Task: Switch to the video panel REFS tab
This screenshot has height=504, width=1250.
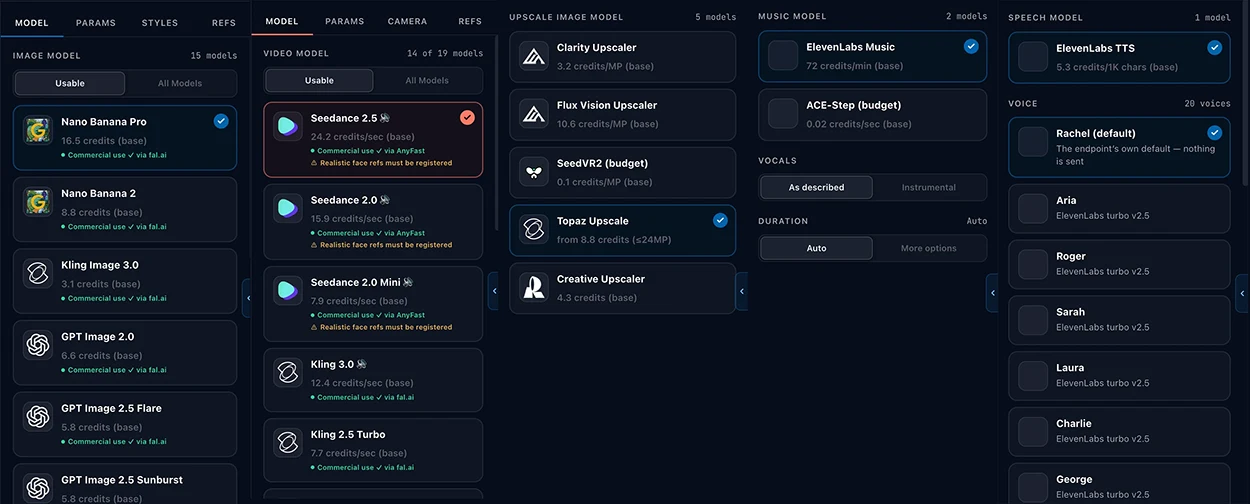Action: (x=470, y=21)
